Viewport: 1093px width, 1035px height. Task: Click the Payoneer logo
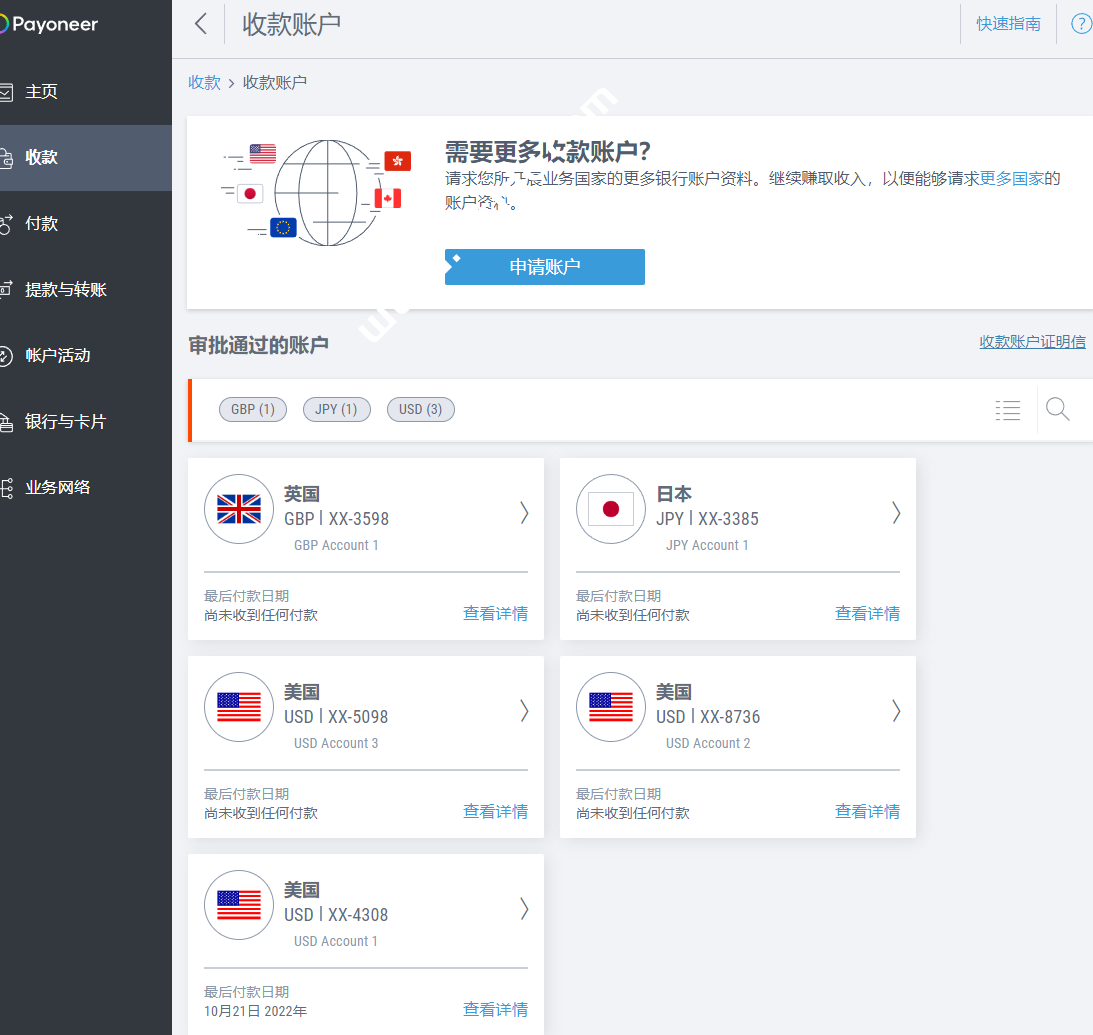click(50, 25)
